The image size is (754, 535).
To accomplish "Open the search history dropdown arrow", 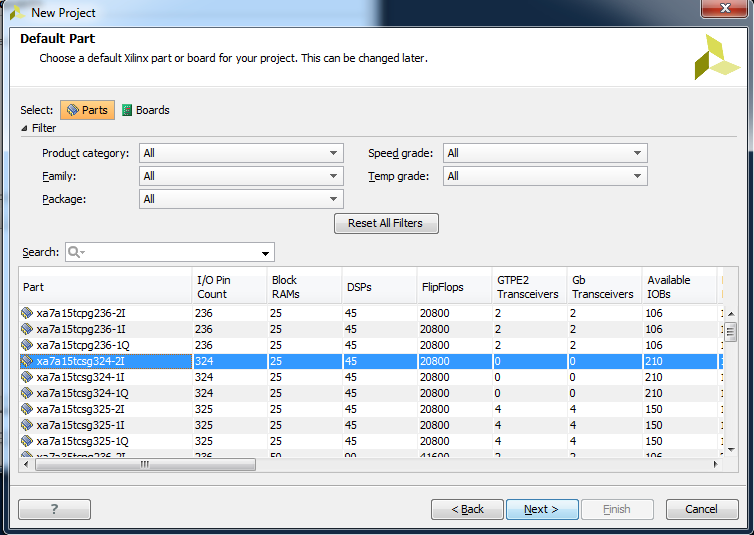I will click(265, 253).
